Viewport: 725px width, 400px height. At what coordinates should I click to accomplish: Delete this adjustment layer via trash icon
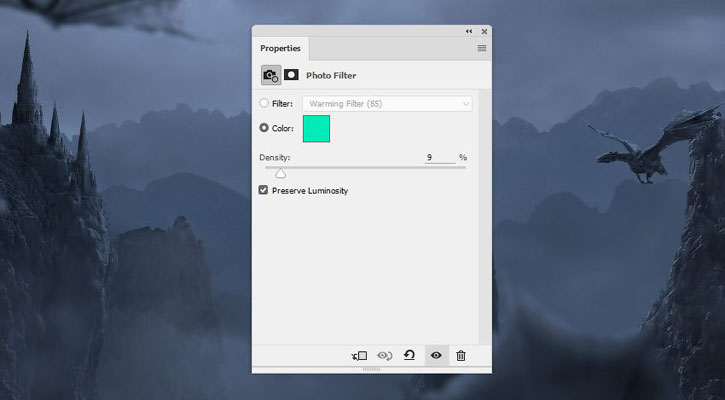pos(461,356)
